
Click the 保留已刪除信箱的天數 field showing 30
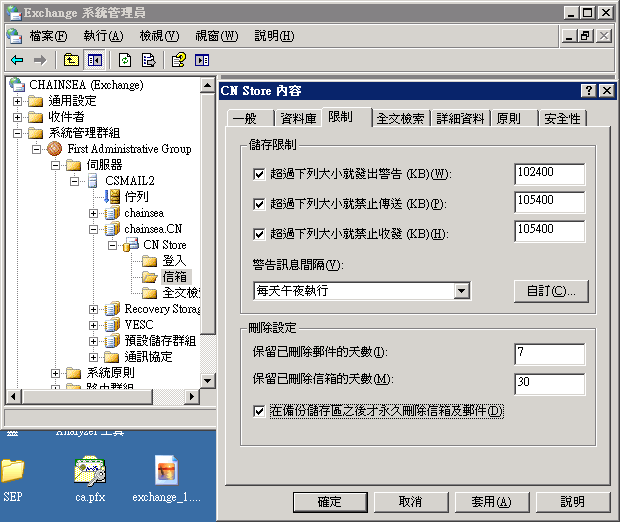550,384
